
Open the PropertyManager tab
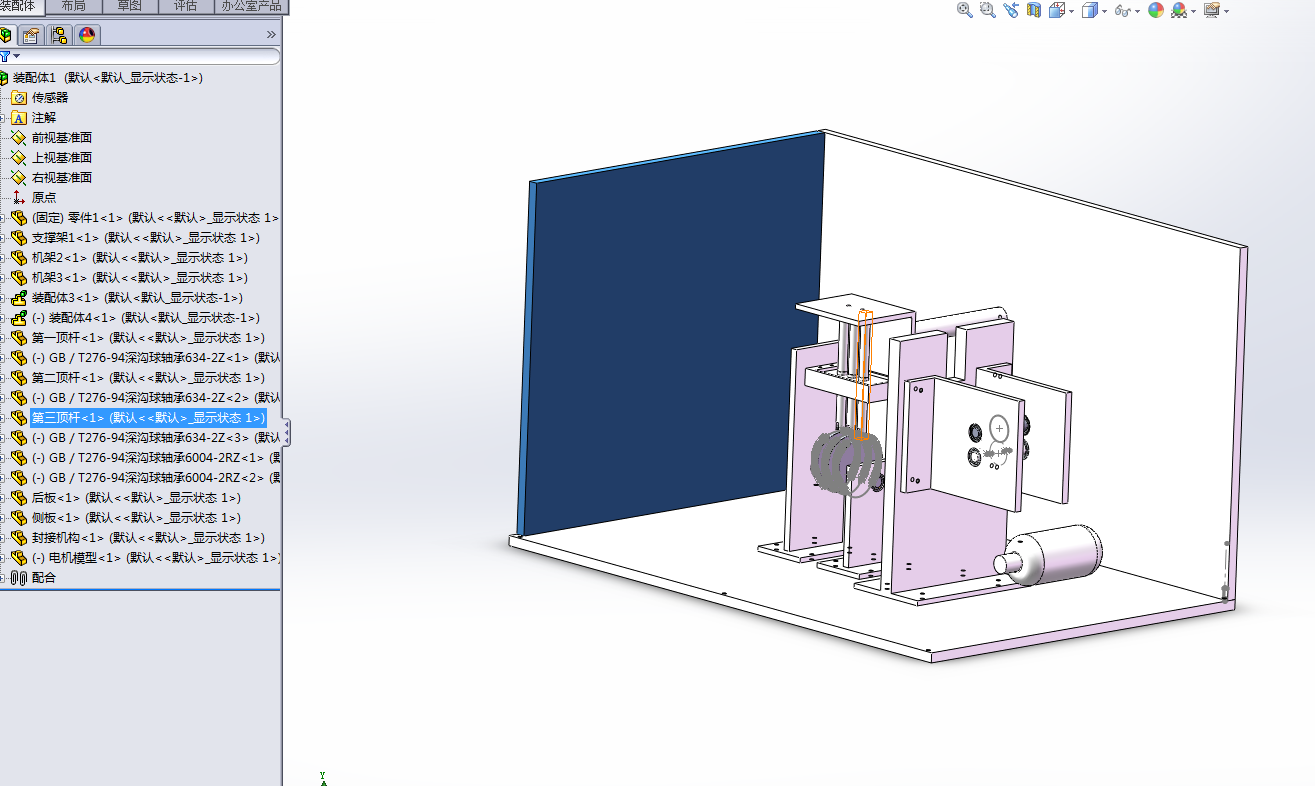coord(31,35)
